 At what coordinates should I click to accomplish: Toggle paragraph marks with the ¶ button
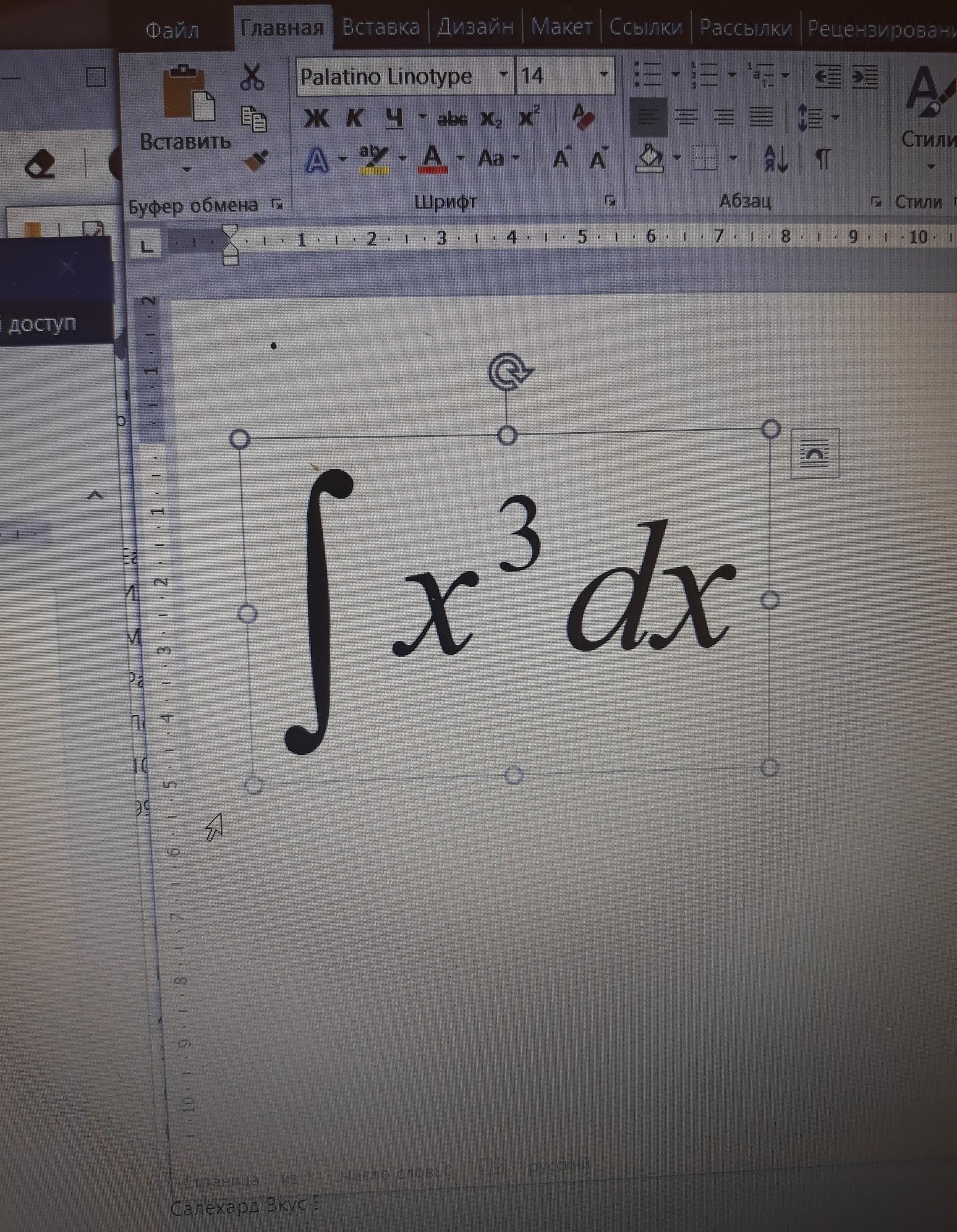point(822,159)
